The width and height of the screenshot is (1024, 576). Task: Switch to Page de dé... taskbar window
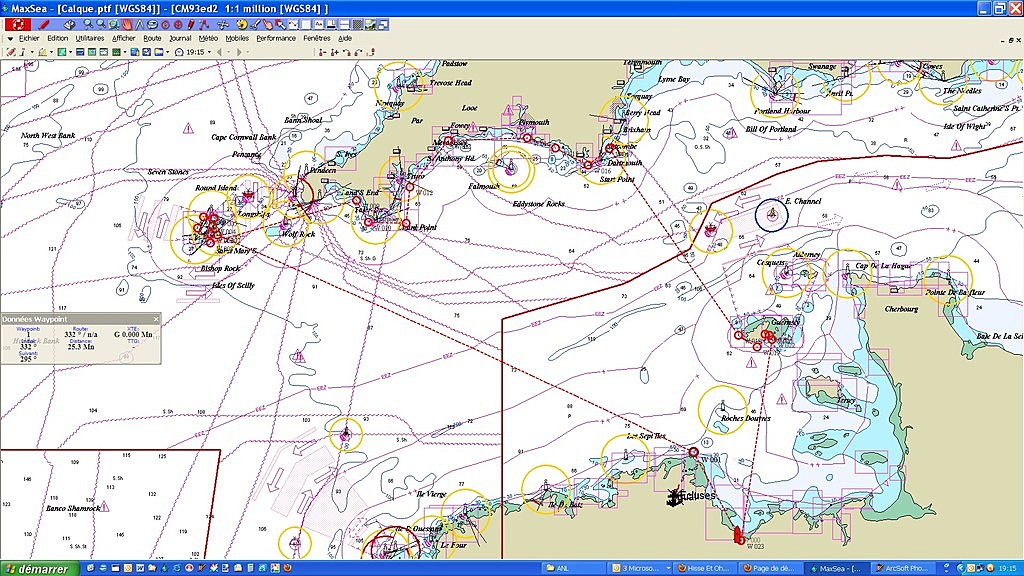[771, 568]
